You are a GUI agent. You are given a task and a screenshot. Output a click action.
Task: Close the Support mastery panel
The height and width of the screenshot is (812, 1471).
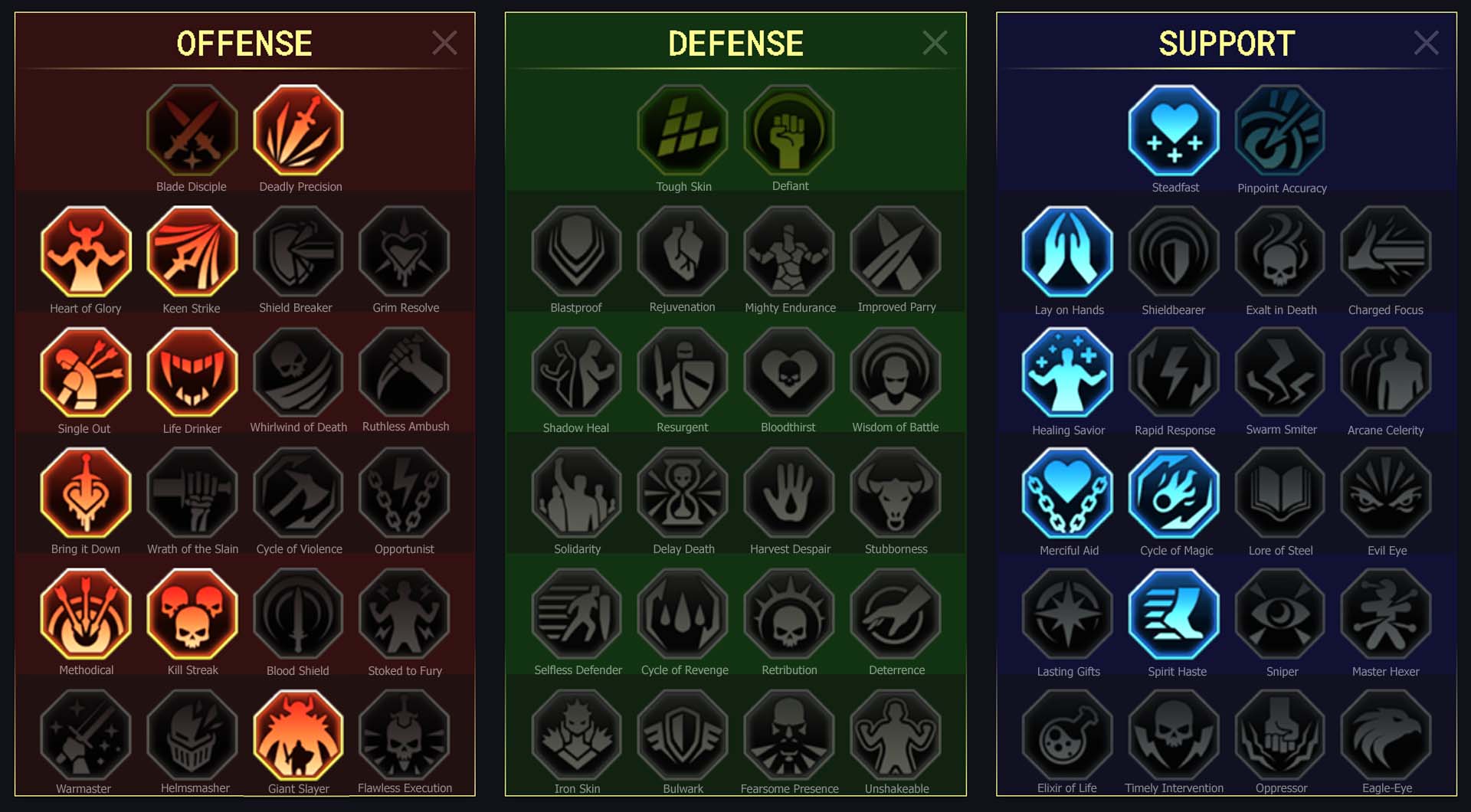click(x=1426, y=43)
